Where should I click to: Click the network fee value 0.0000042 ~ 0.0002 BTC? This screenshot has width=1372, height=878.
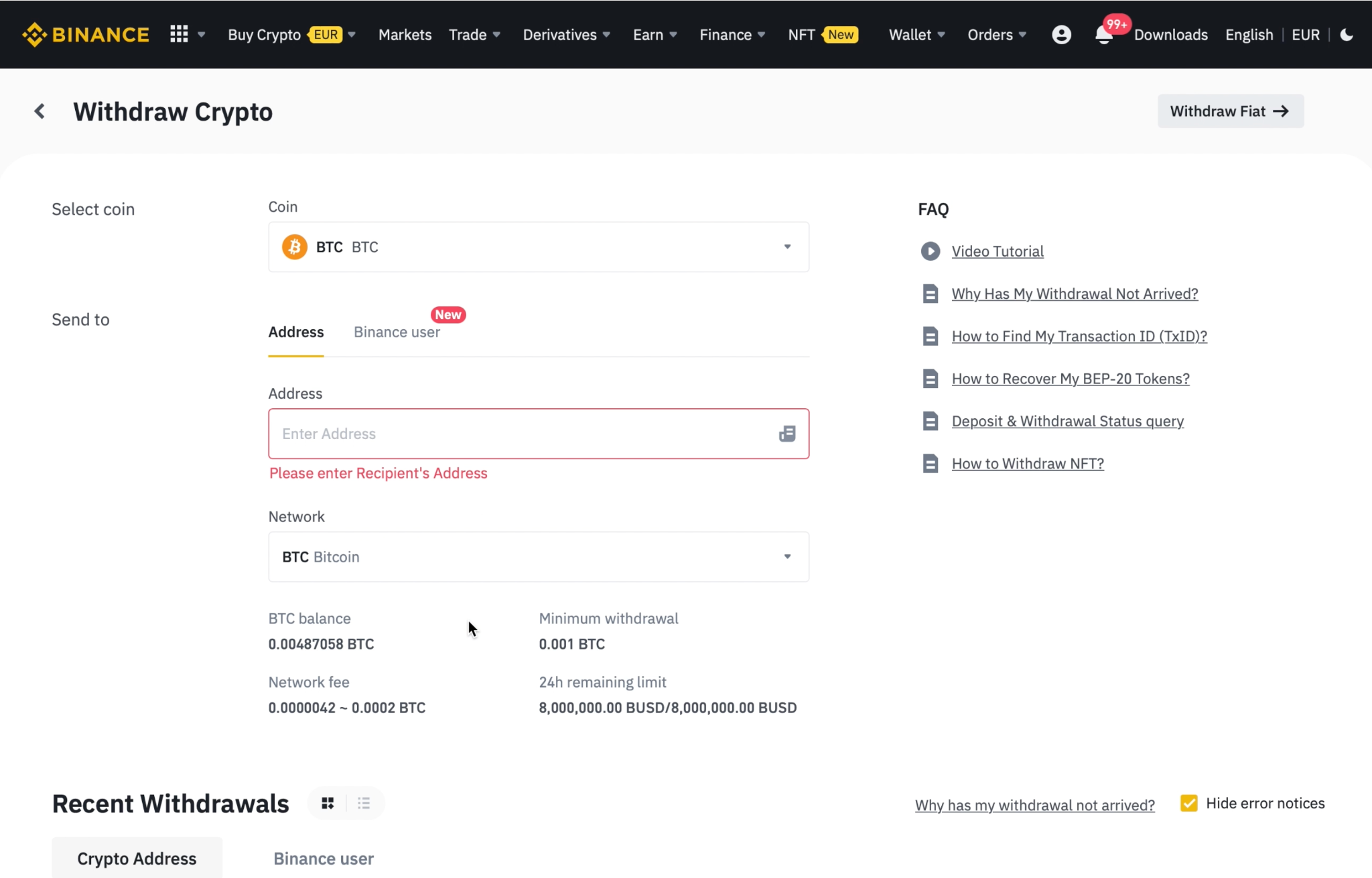pyautogui.click(x=347, y=708)
